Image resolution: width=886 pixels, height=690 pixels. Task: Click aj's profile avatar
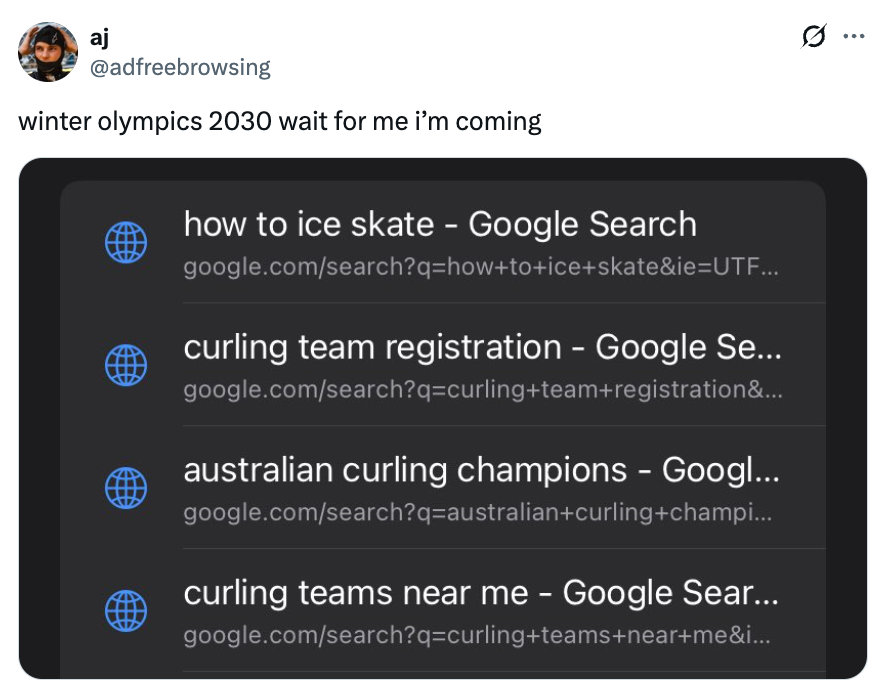[x=48, y=52]
